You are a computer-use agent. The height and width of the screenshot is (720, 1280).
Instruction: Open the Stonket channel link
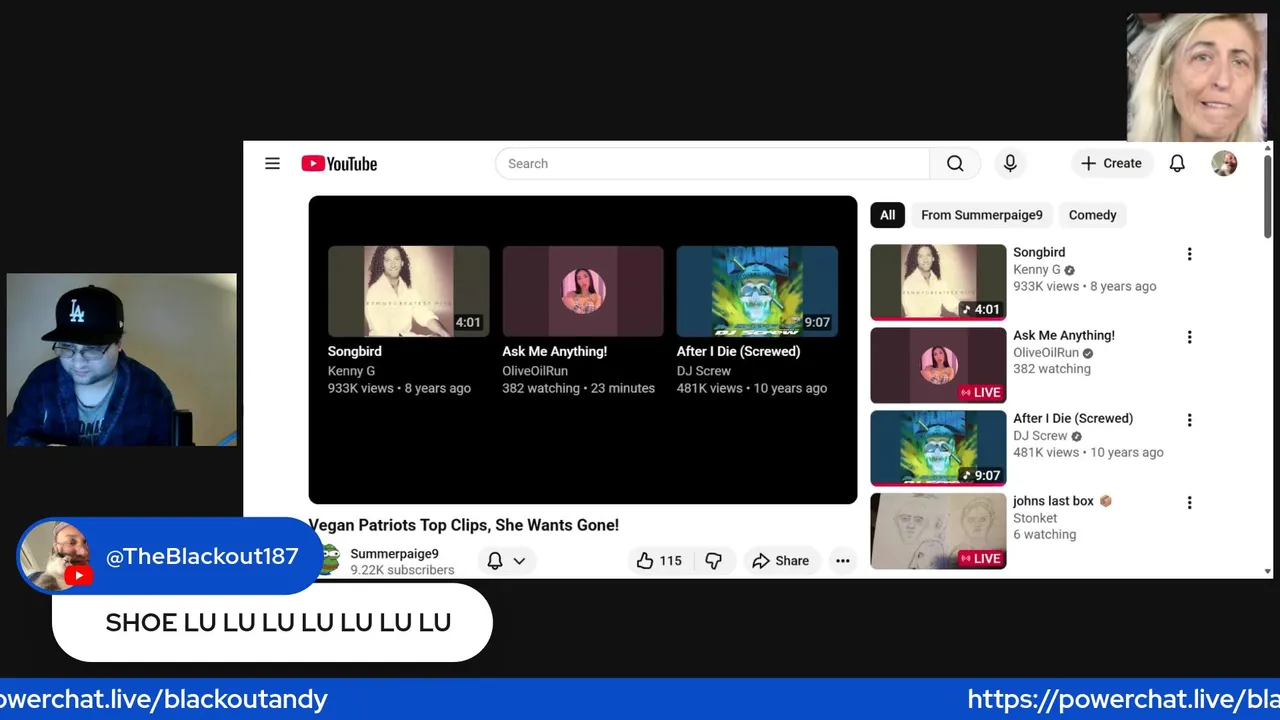(x=1035, y=518)
